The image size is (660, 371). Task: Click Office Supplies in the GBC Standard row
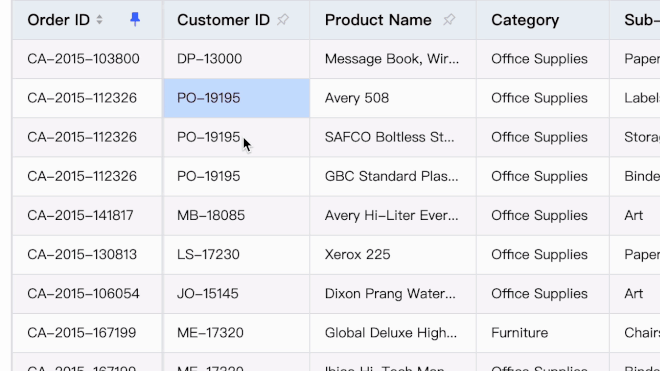pos(543,176)
